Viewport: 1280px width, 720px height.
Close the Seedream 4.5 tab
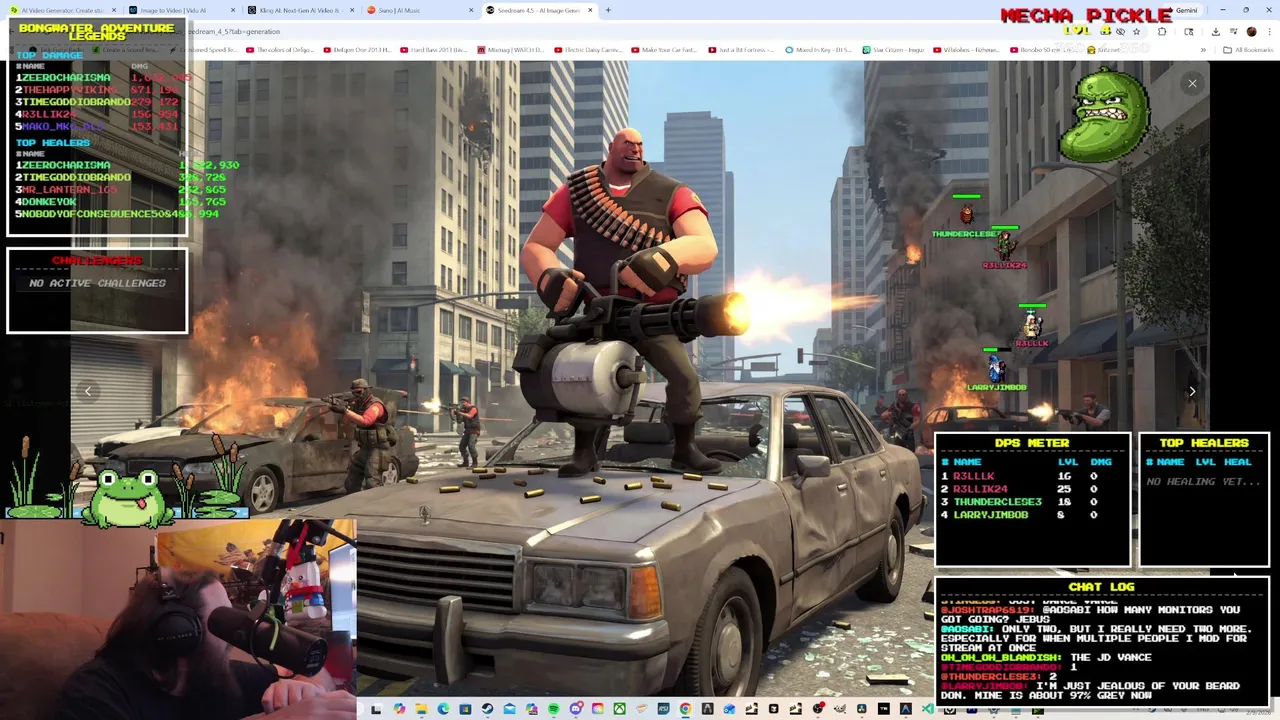pyautogui.click(x=591, y=10)
